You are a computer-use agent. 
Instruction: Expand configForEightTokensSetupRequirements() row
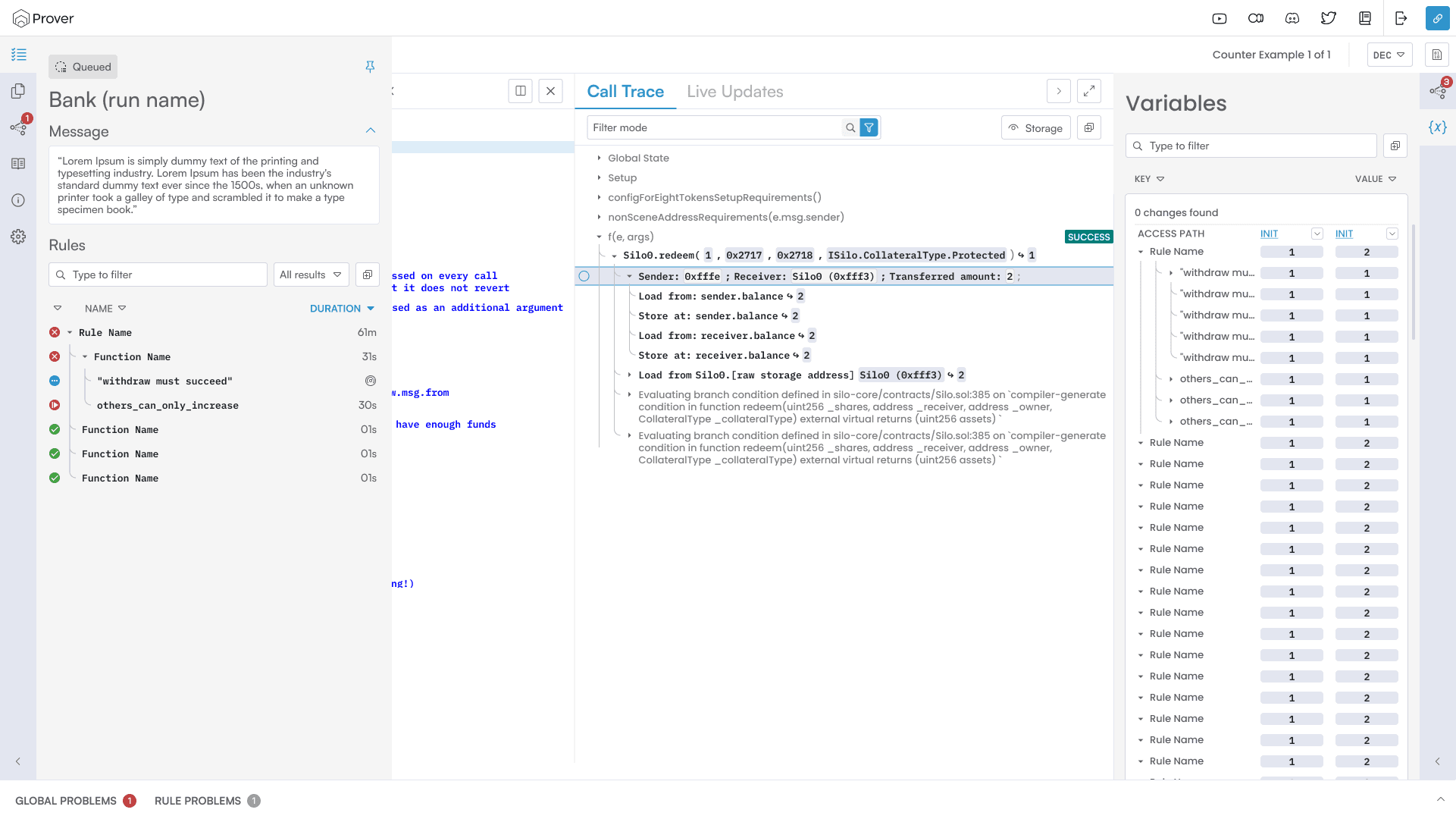tap(599, 197)
